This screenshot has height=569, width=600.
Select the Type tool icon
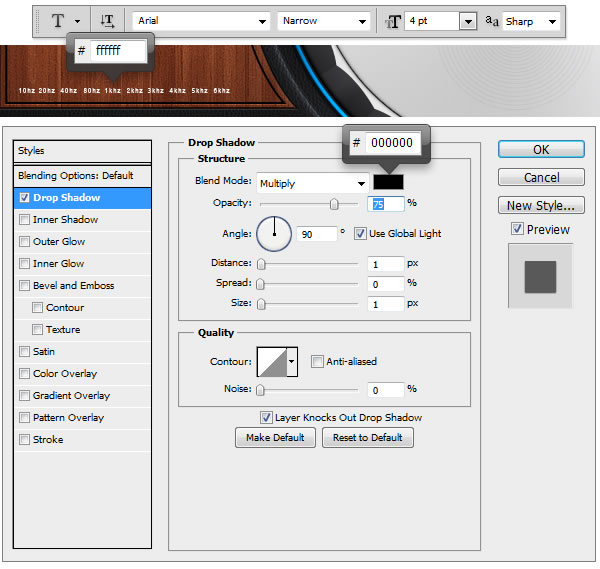(x=58, y=21)
